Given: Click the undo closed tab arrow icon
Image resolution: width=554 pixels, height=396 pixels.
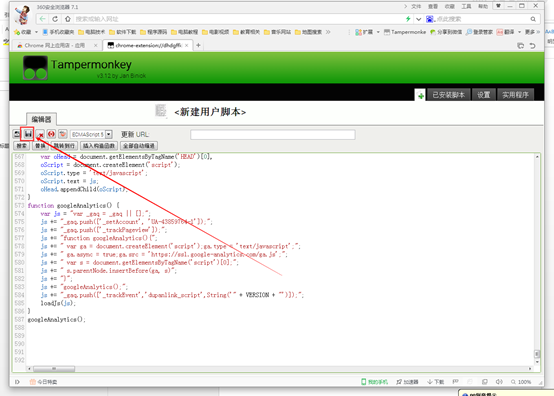Looking at the screenshot, I should (532, 46).
